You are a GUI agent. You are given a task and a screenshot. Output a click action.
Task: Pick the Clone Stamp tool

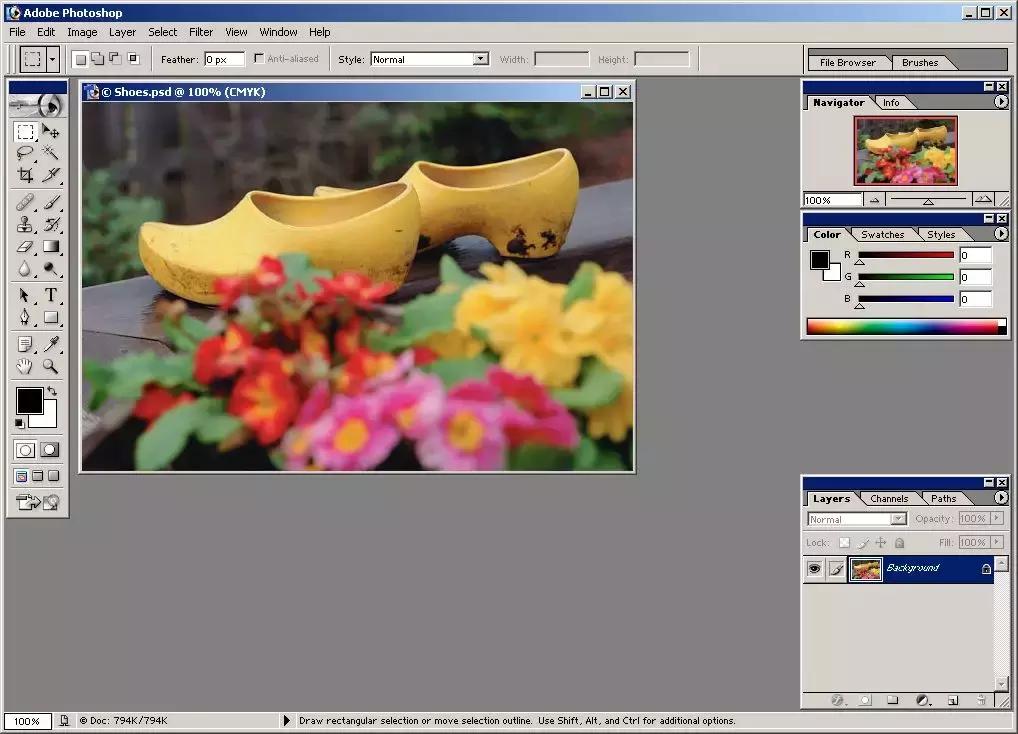(25, 224)
